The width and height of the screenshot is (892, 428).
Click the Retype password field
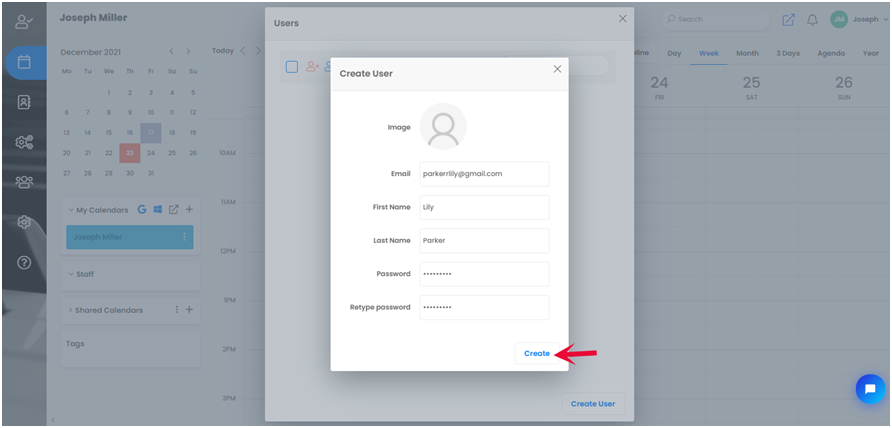484,307
